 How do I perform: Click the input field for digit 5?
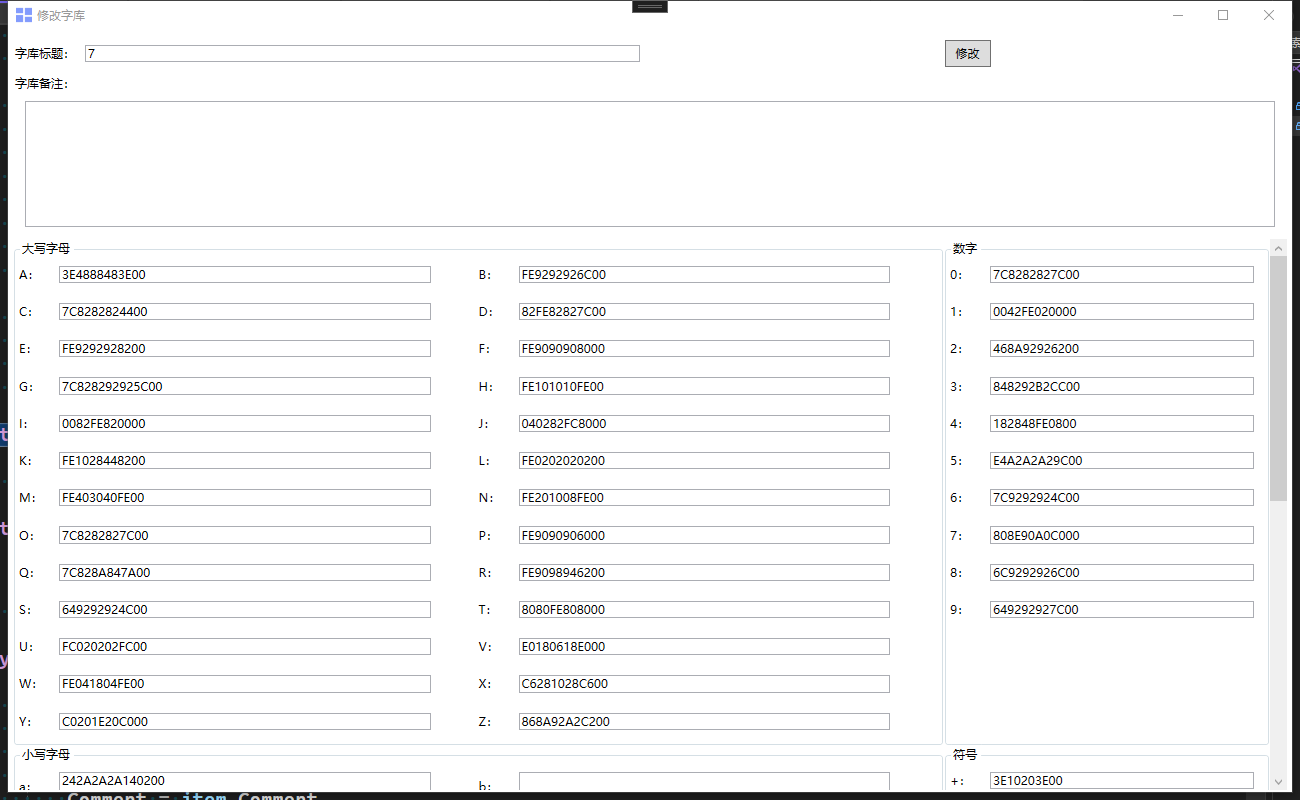pyautogui.click(x=1122, y=460)
